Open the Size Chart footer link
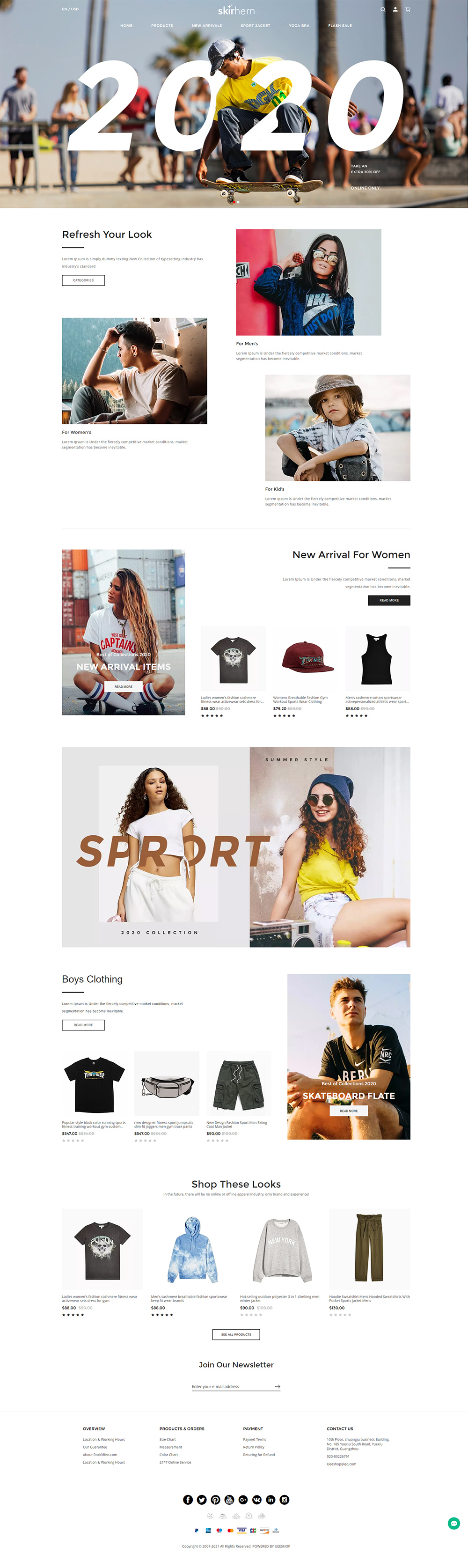 [x=168, y=1439]
